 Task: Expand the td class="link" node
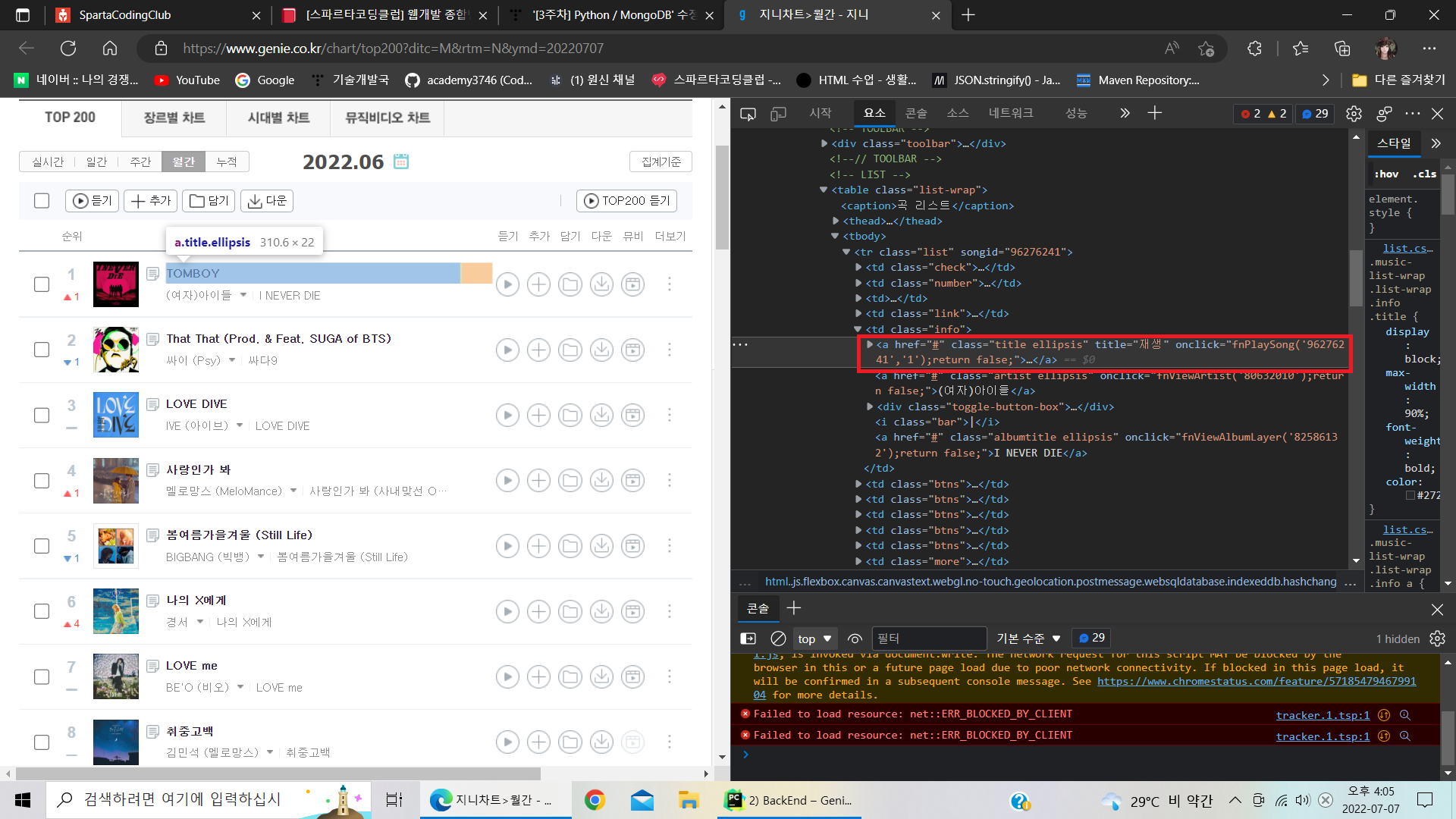coord(858,314)
